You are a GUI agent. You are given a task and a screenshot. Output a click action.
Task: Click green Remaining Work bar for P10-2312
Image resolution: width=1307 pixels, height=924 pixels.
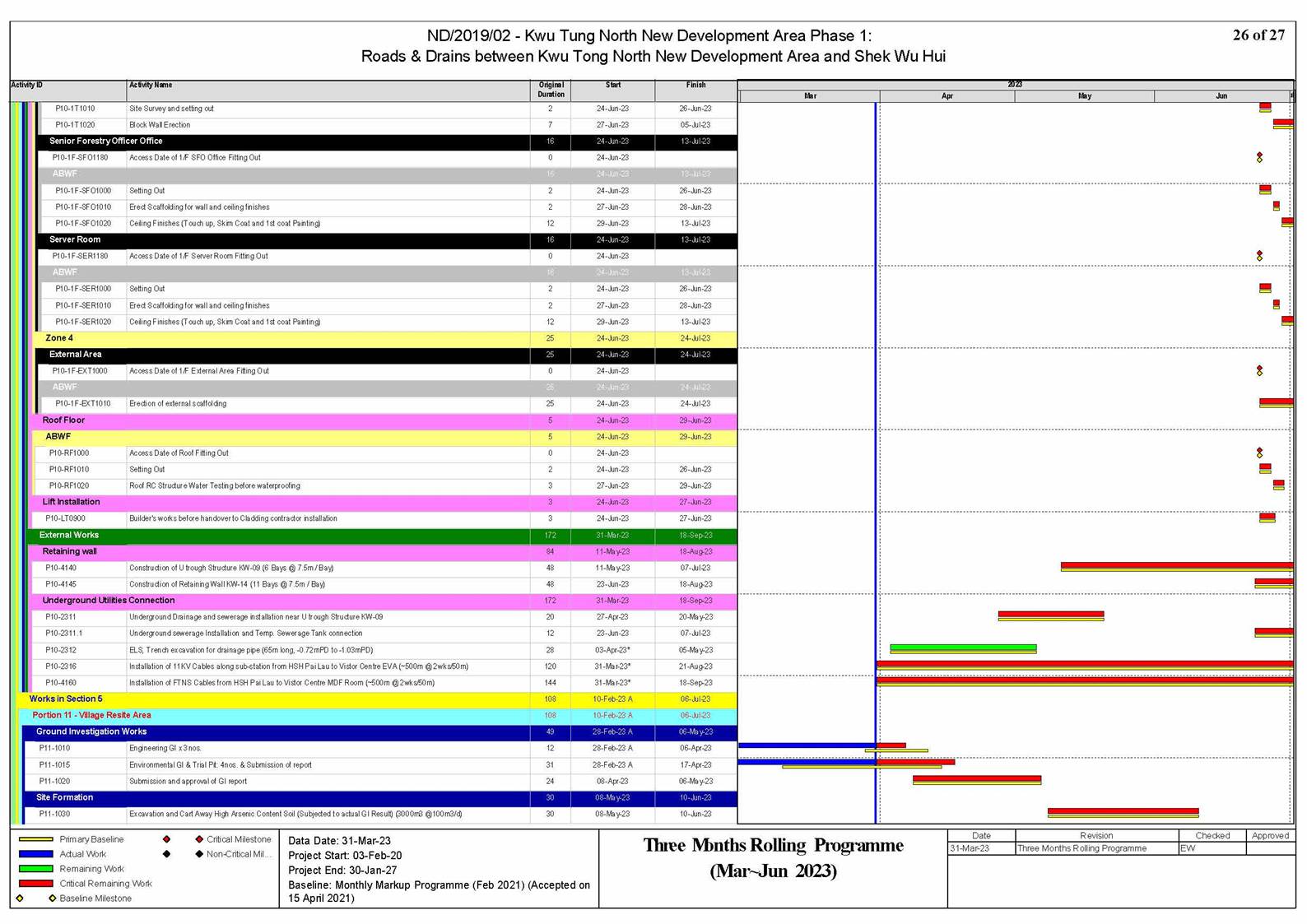coord(963,648)
